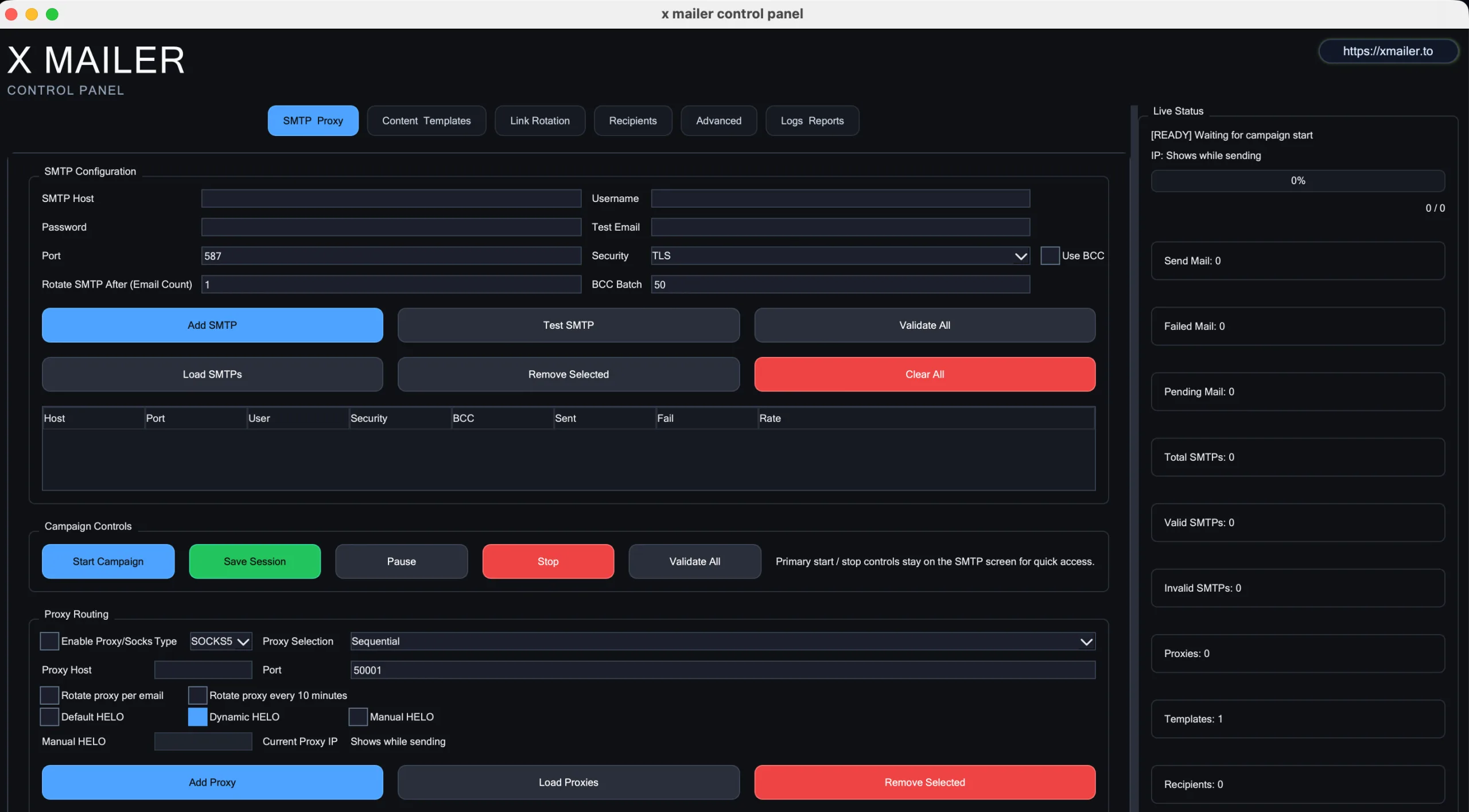This screenshot has width=1469, height=812.
Task: Open the Logs Reports tab
Action: (x=812, y=121)
